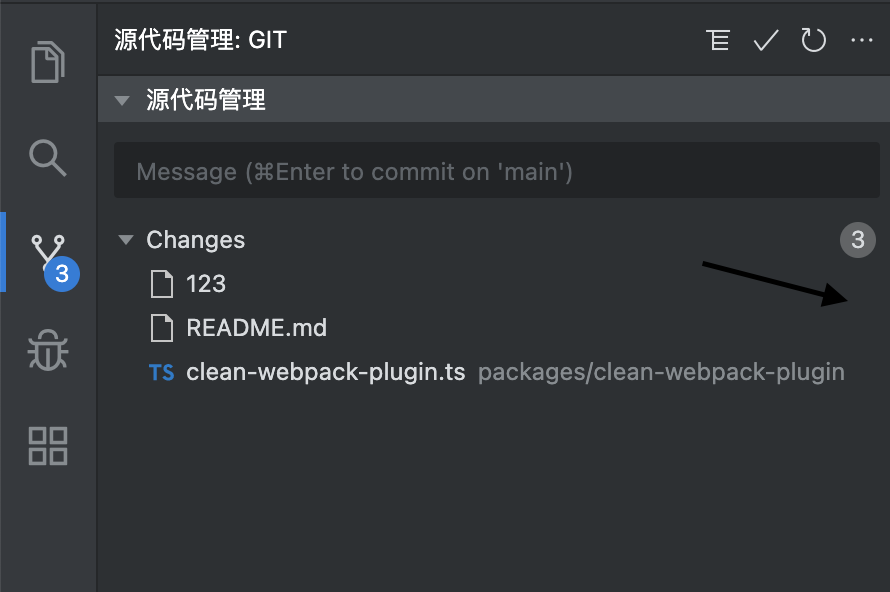Viewport: 890px width, 592px height.
Task: Click the Changes count badge showing 3
Action: (857, 240)
